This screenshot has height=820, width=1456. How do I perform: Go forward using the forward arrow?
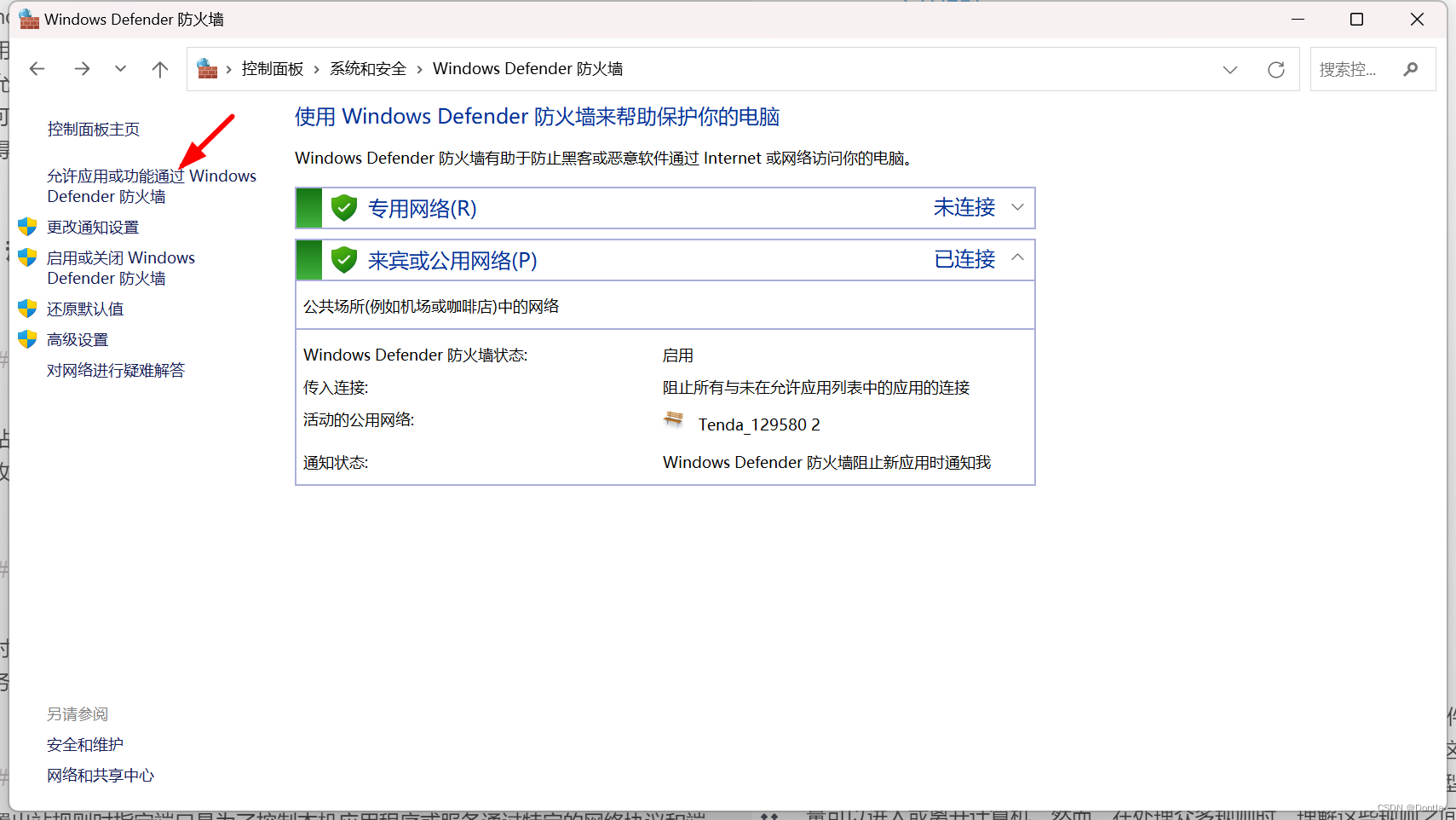82,69
